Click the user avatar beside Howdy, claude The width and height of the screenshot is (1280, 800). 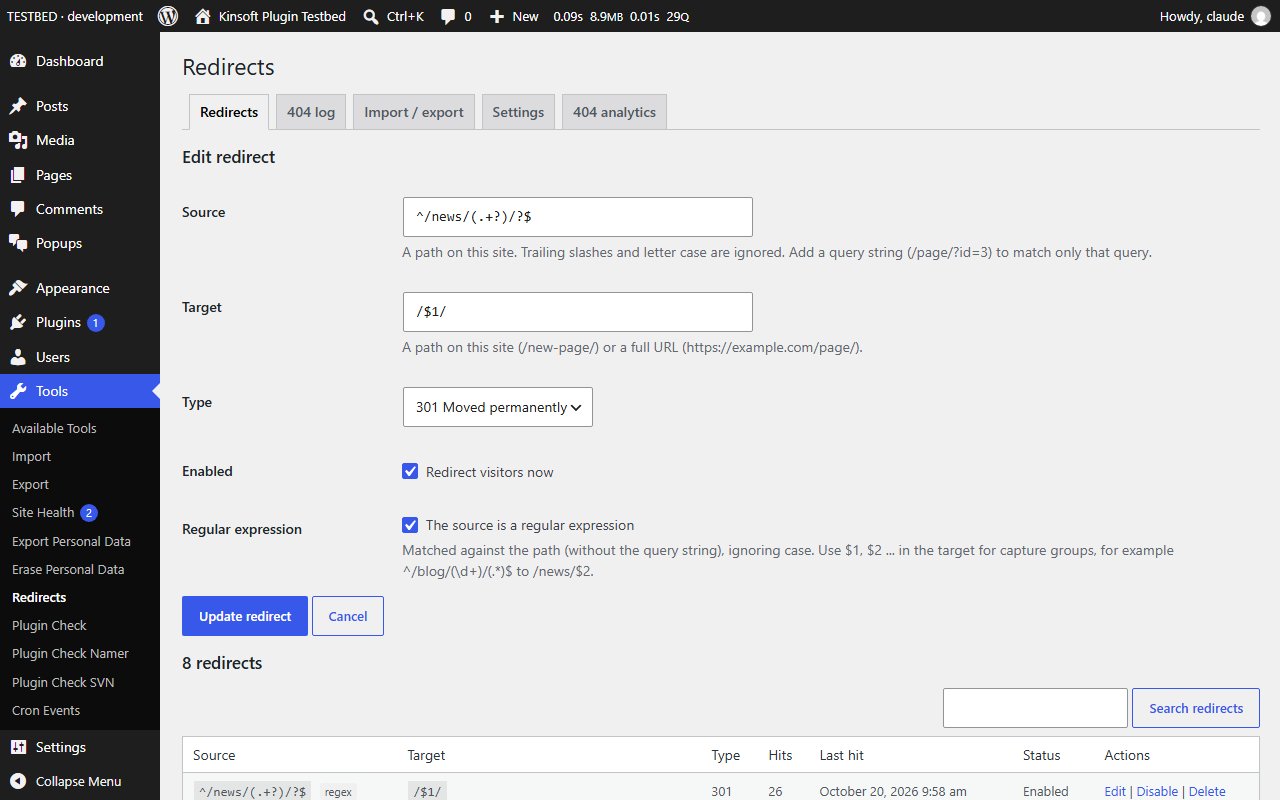pos(1260,16)
